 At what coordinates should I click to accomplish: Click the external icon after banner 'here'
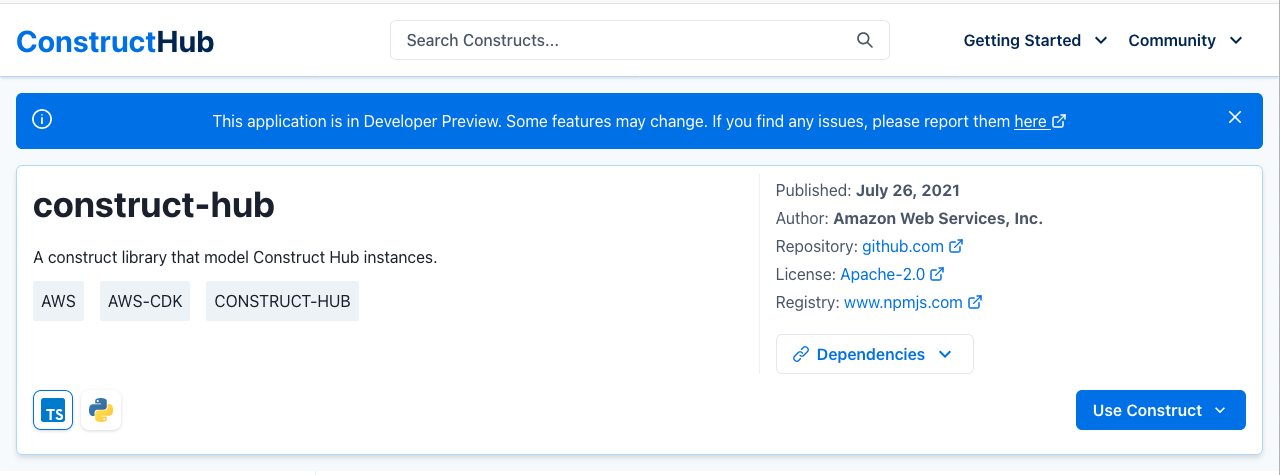1059,121
